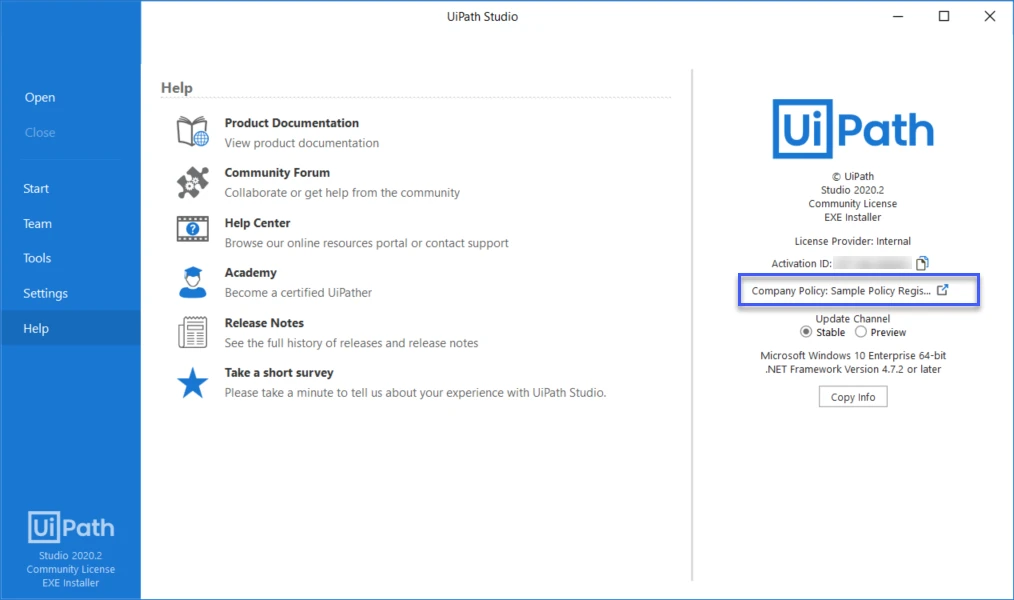Click 'Become a certified UiPather' text
The width and height of the screenshot is (1014, 600).
(x=298, y=292)
